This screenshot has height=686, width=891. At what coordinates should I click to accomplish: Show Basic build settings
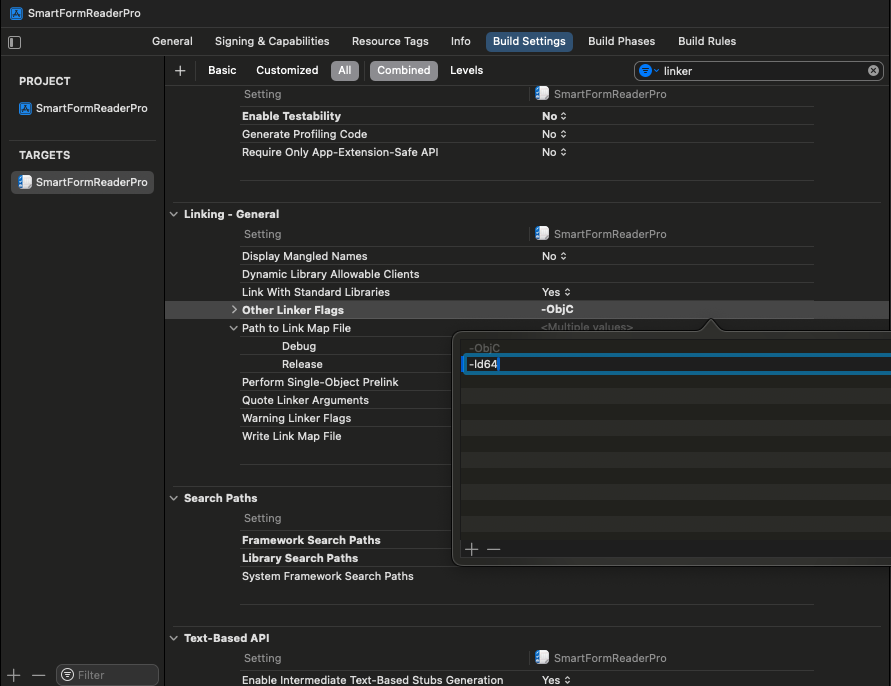(x=222, y=70)
